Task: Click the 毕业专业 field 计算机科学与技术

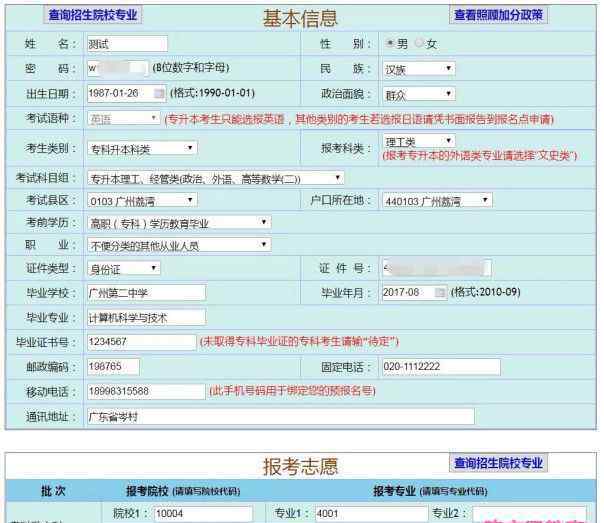Action: point(147,318)
